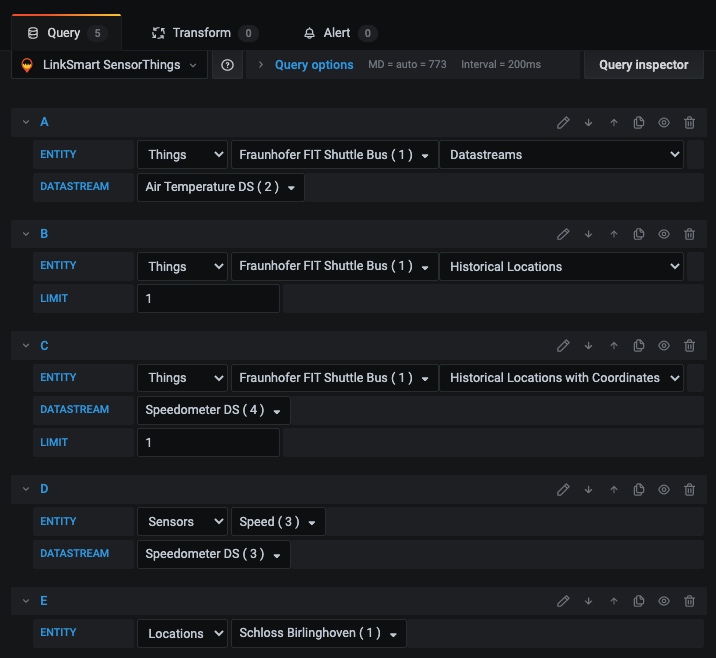The height and width of the screenshot is (658, 716).
Task: Duplicate query D
Action: [x=639, y=490]
